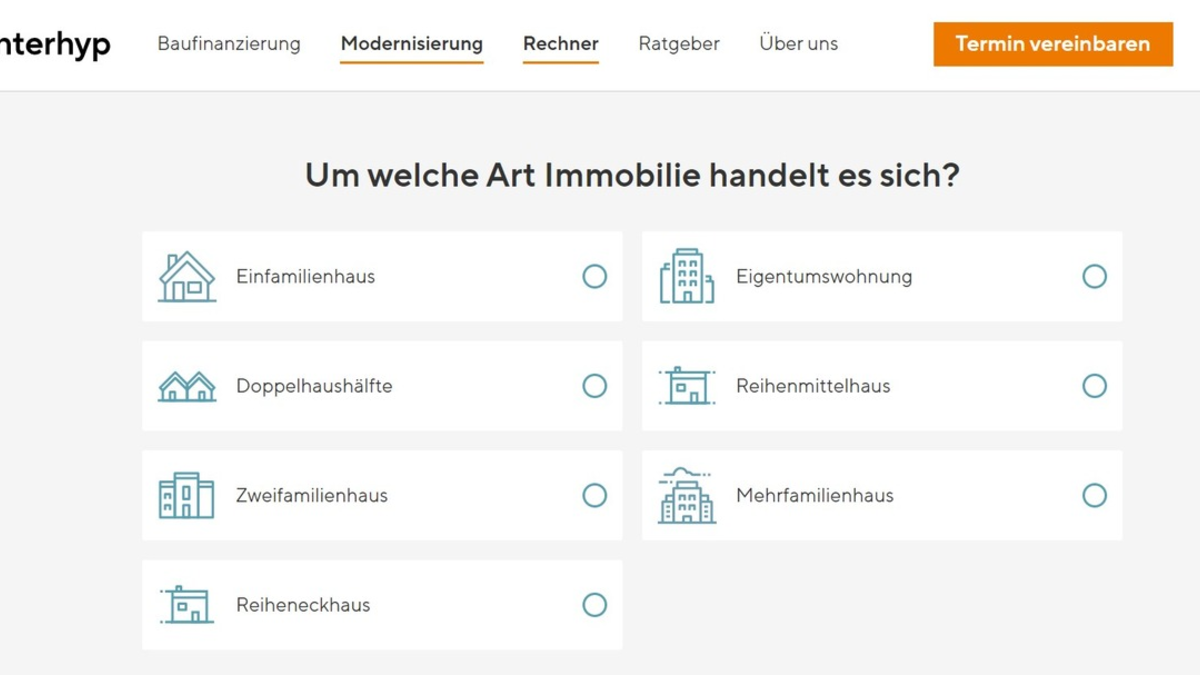Select the Eigentumswohnung radio button
Screen dimensions: 1200x675
pos(1095,277)
